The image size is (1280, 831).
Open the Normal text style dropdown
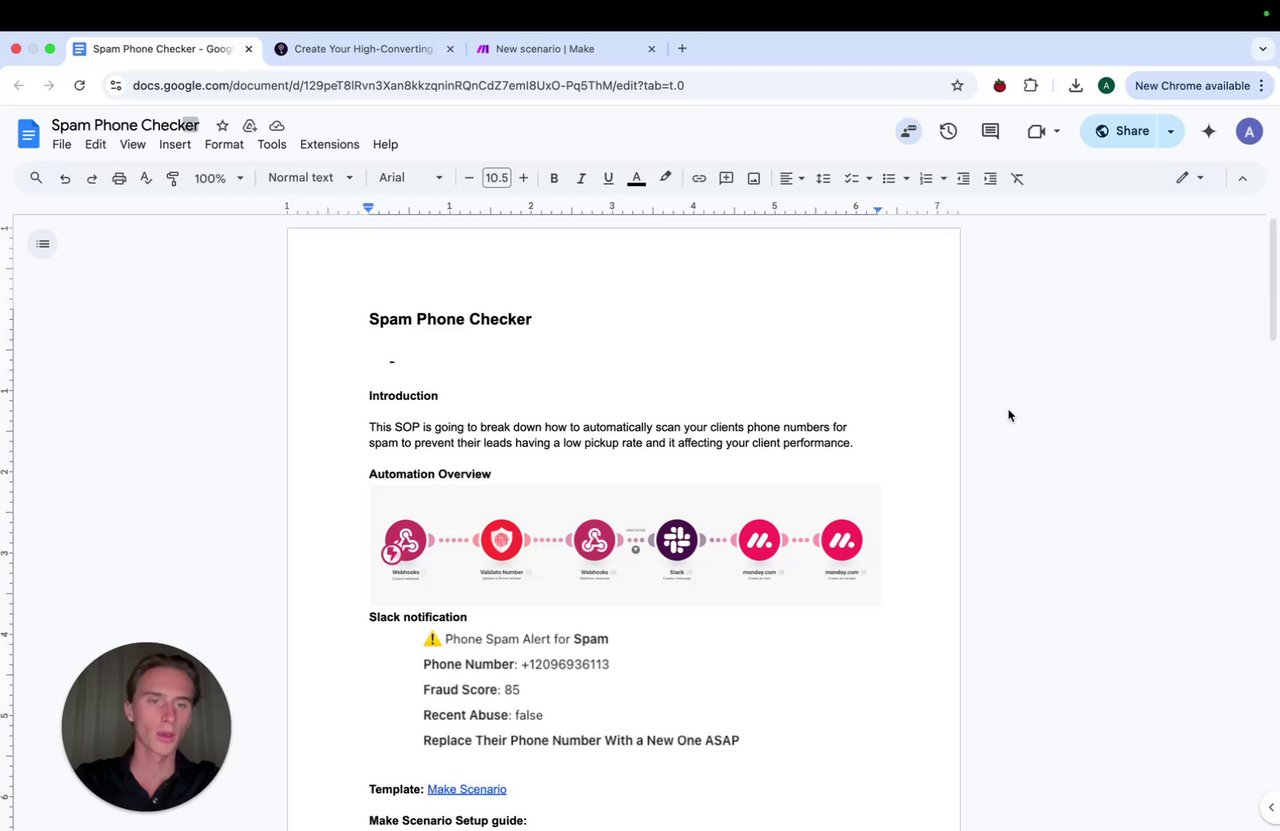310,178
